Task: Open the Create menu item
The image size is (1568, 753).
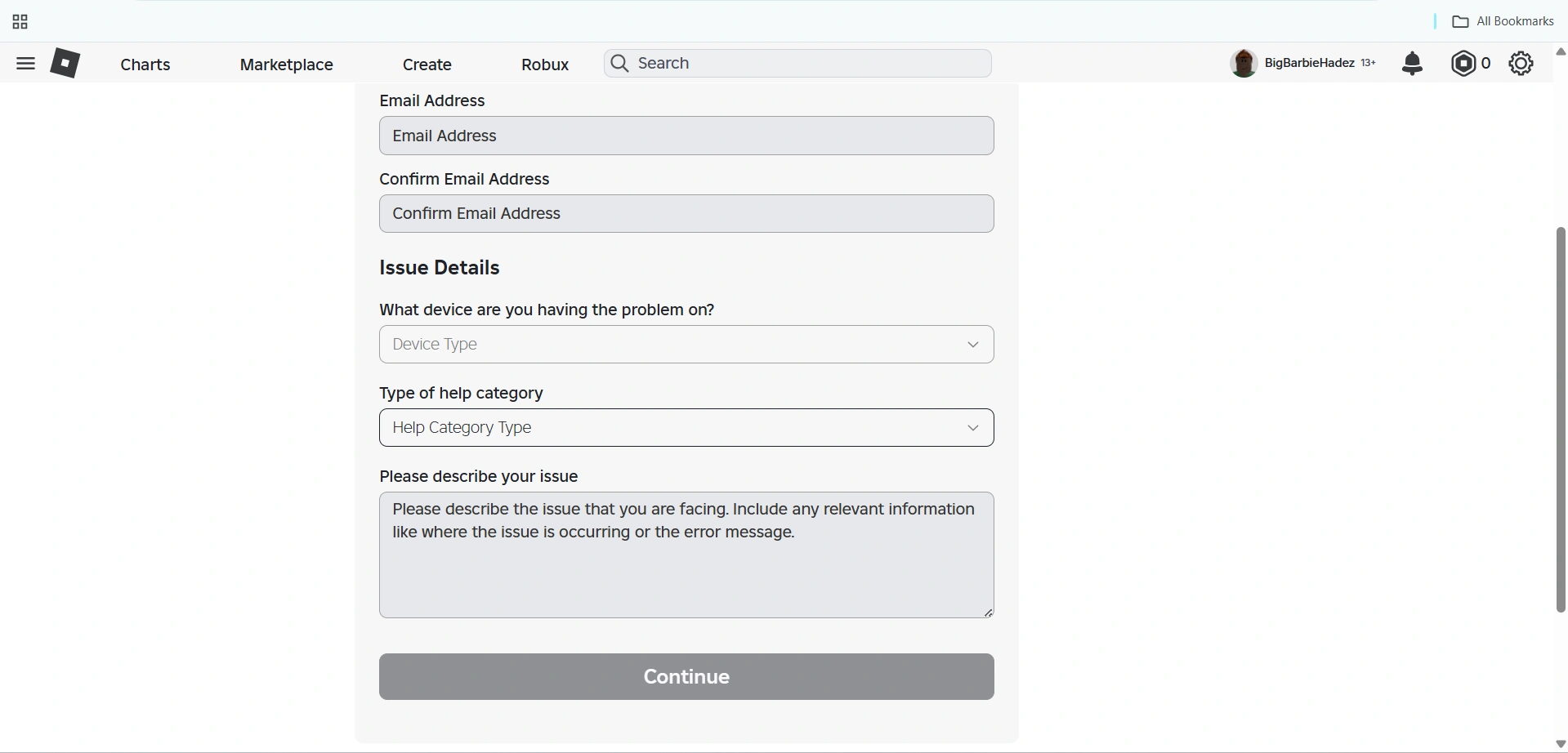Action: [x=427, y=65]
